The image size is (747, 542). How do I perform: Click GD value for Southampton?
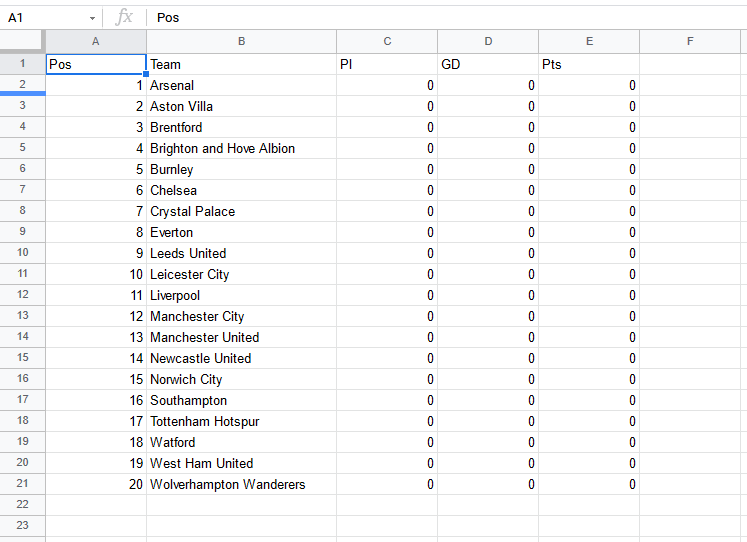(x=488, y=400)
